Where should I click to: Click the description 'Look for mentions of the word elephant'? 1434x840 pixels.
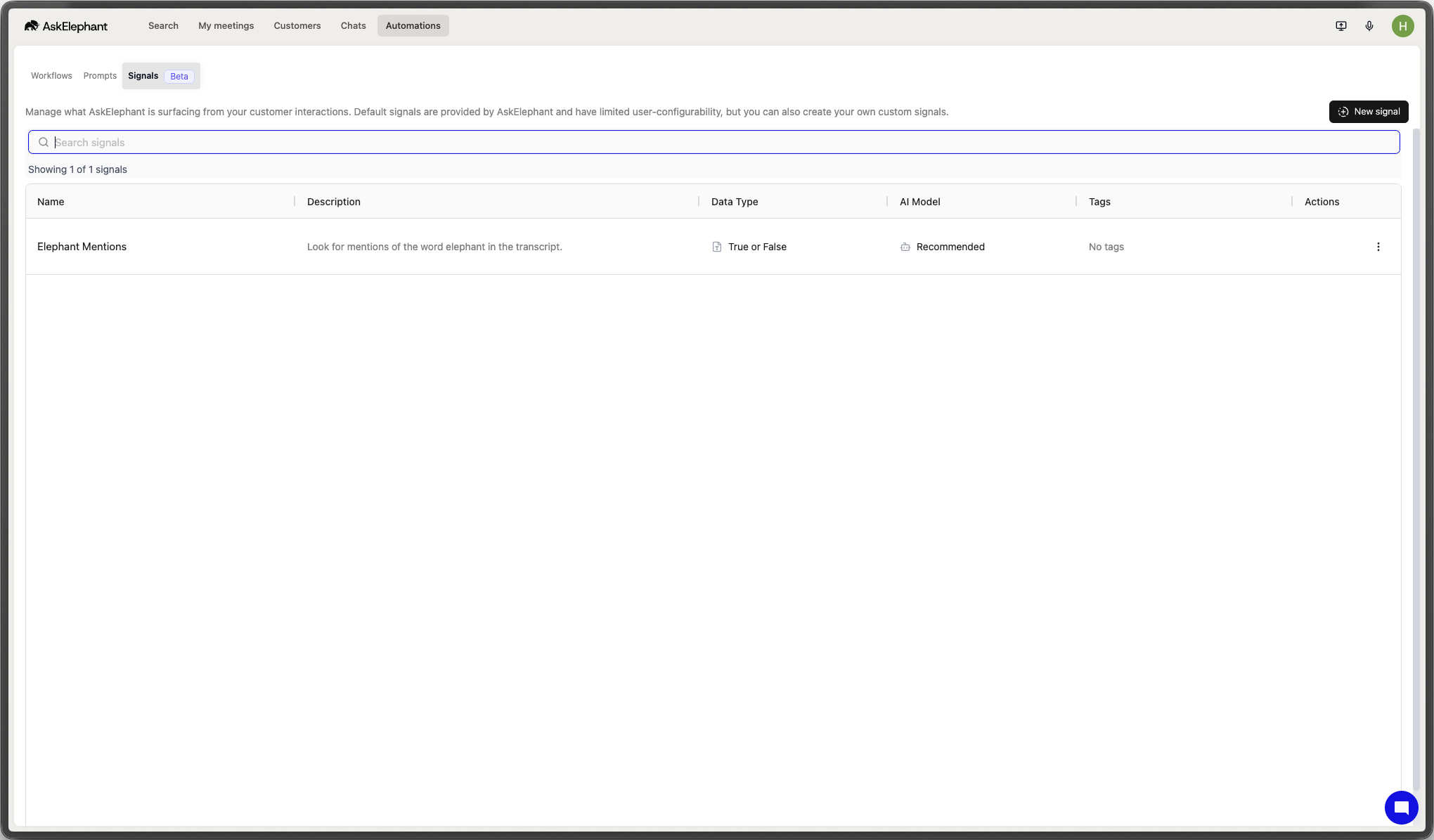[434, 247]
